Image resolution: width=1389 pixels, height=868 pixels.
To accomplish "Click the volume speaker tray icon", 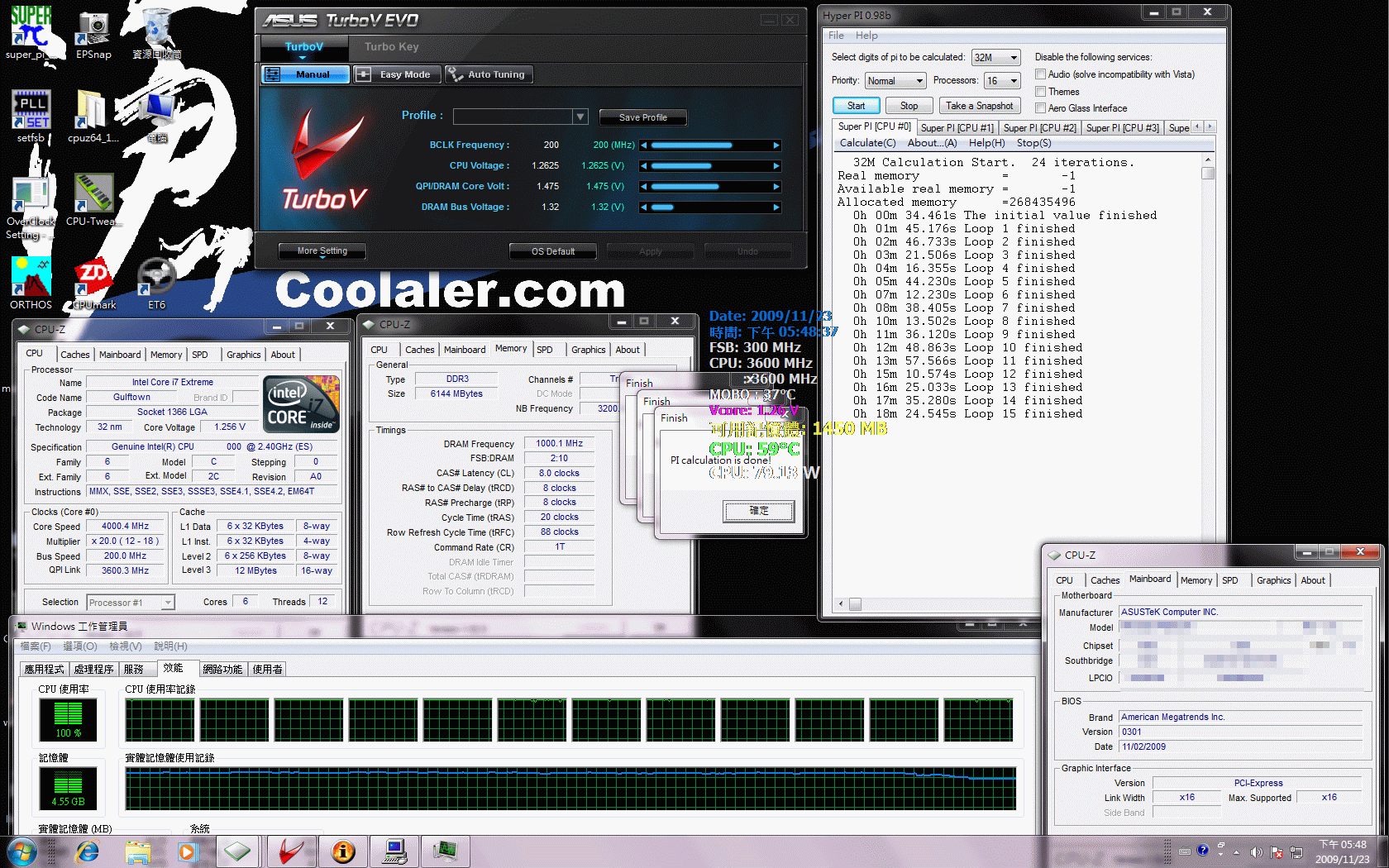I will 1257,852.
